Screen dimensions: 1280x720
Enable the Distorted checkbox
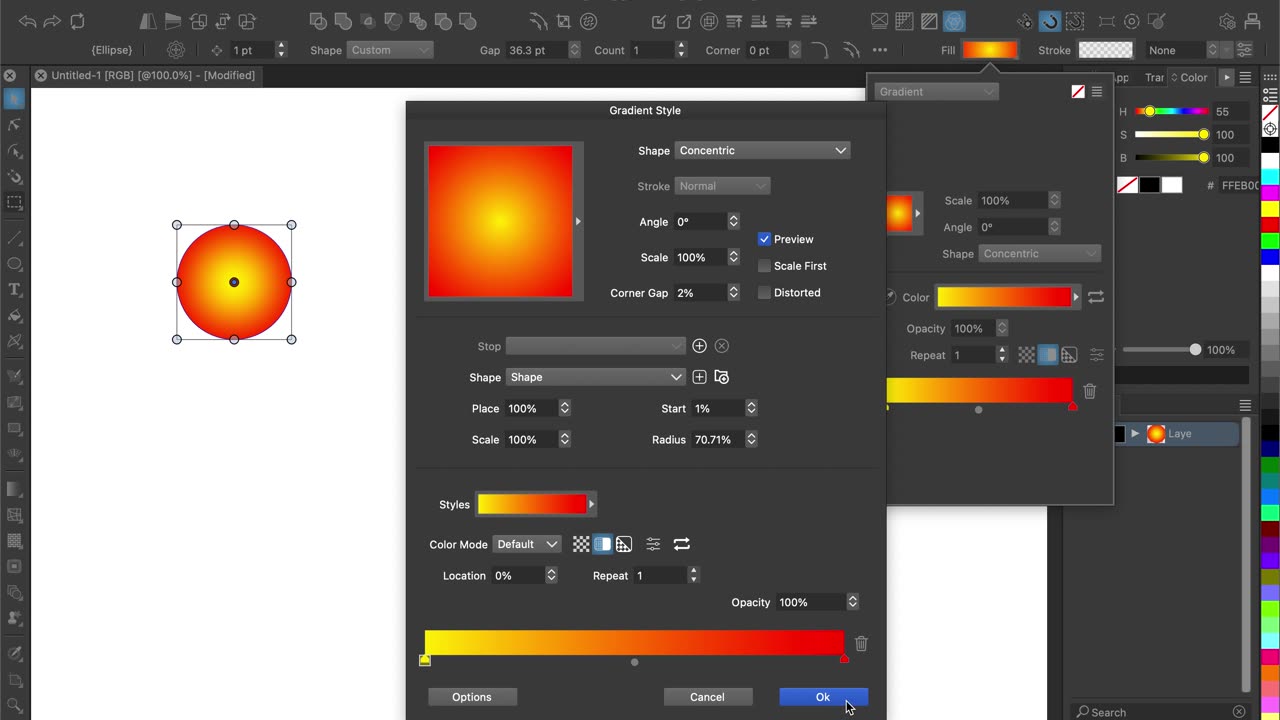(x=764, y=293)
